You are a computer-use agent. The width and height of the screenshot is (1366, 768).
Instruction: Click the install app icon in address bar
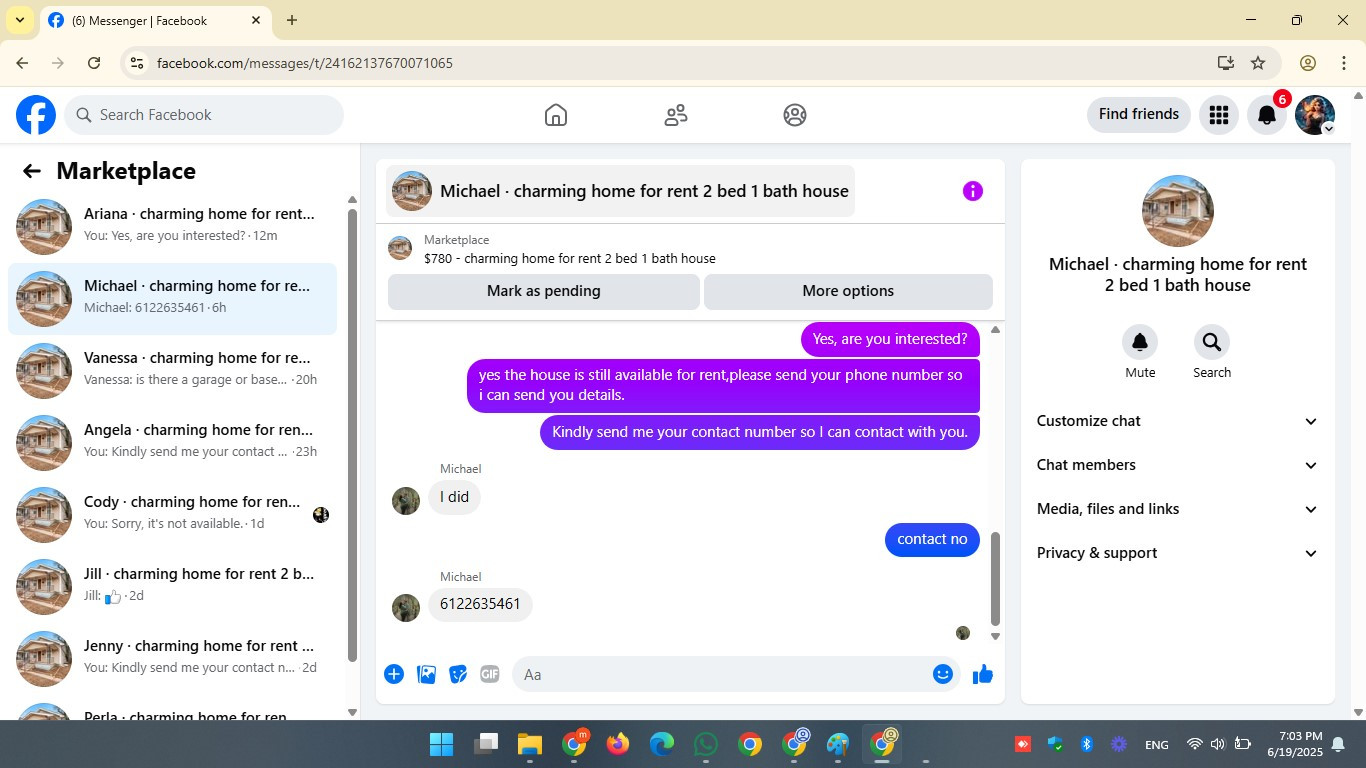[1226, 63]
